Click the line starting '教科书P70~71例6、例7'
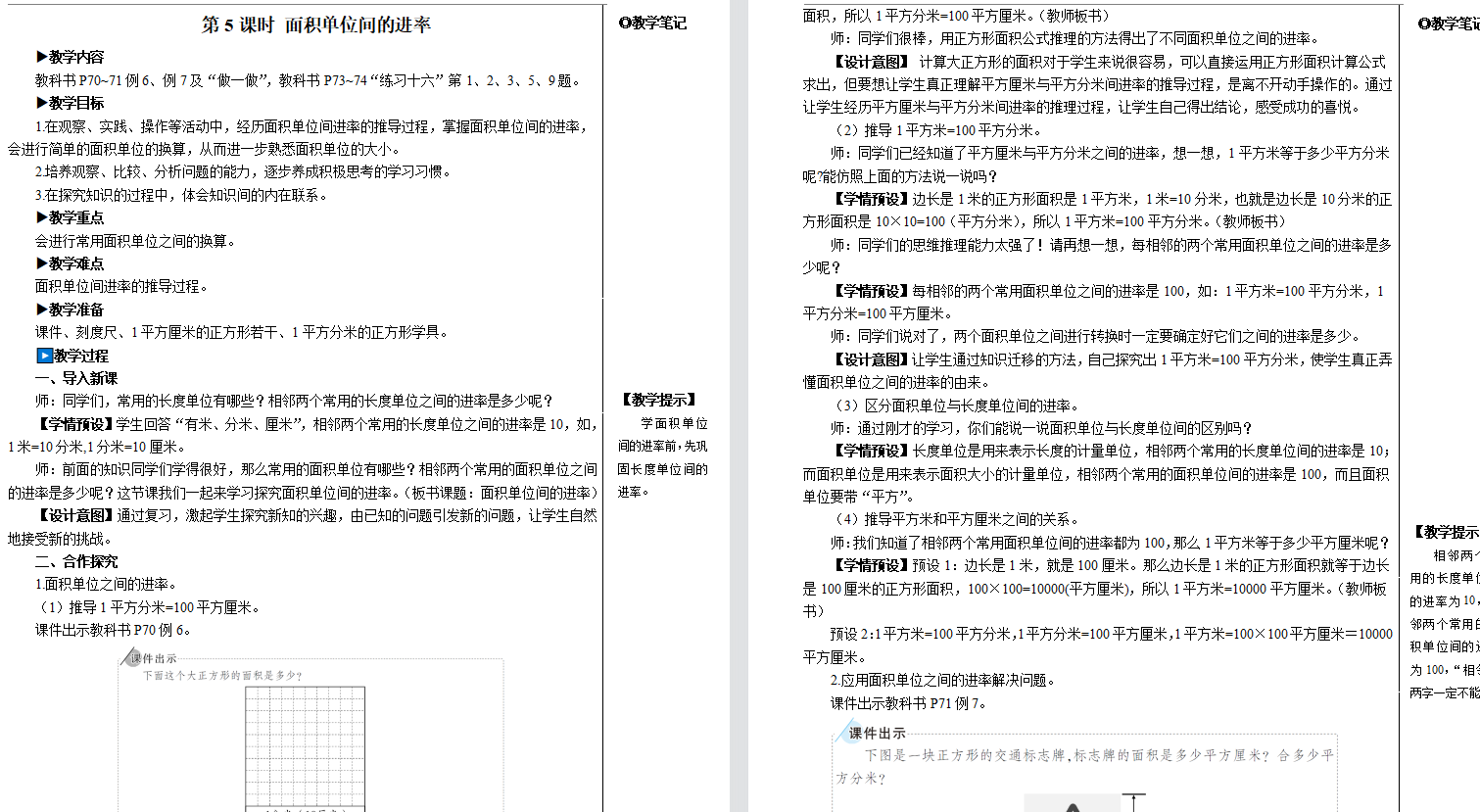The height and width of the screenshot is (812, 1480). click(x=310, y=80)
